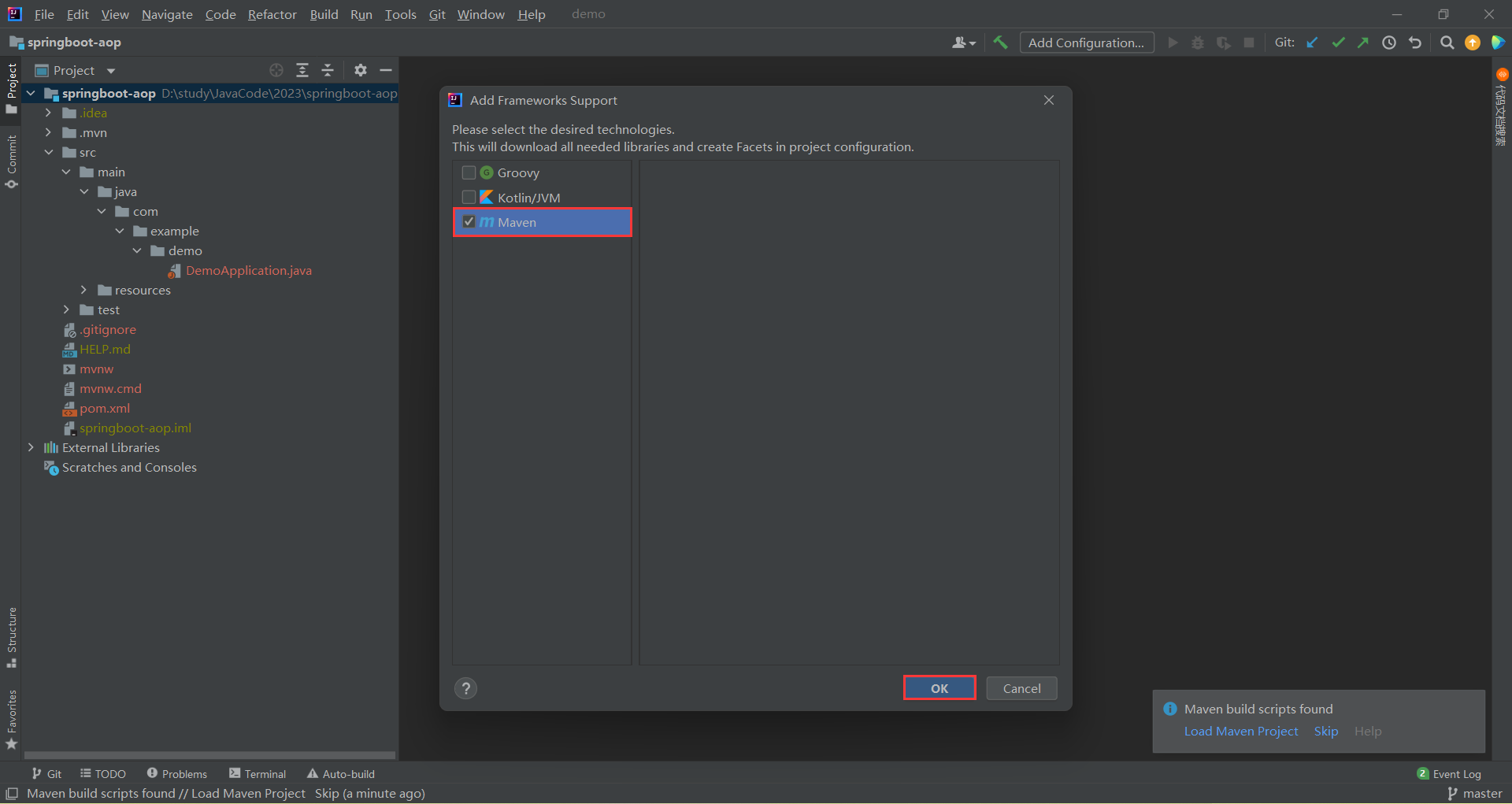Click the run with coverage icon
Viewport: 1512px width, 804px height.
tap(1223, 43)
